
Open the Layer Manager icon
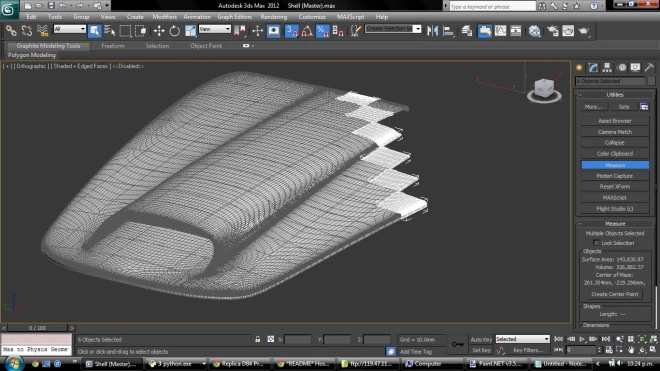467,31
